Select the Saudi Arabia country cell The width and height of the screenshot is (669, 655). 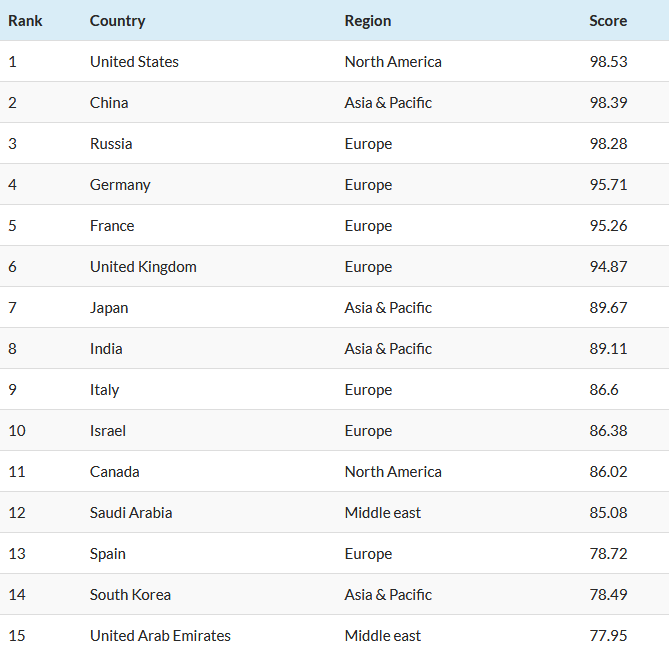131,513
